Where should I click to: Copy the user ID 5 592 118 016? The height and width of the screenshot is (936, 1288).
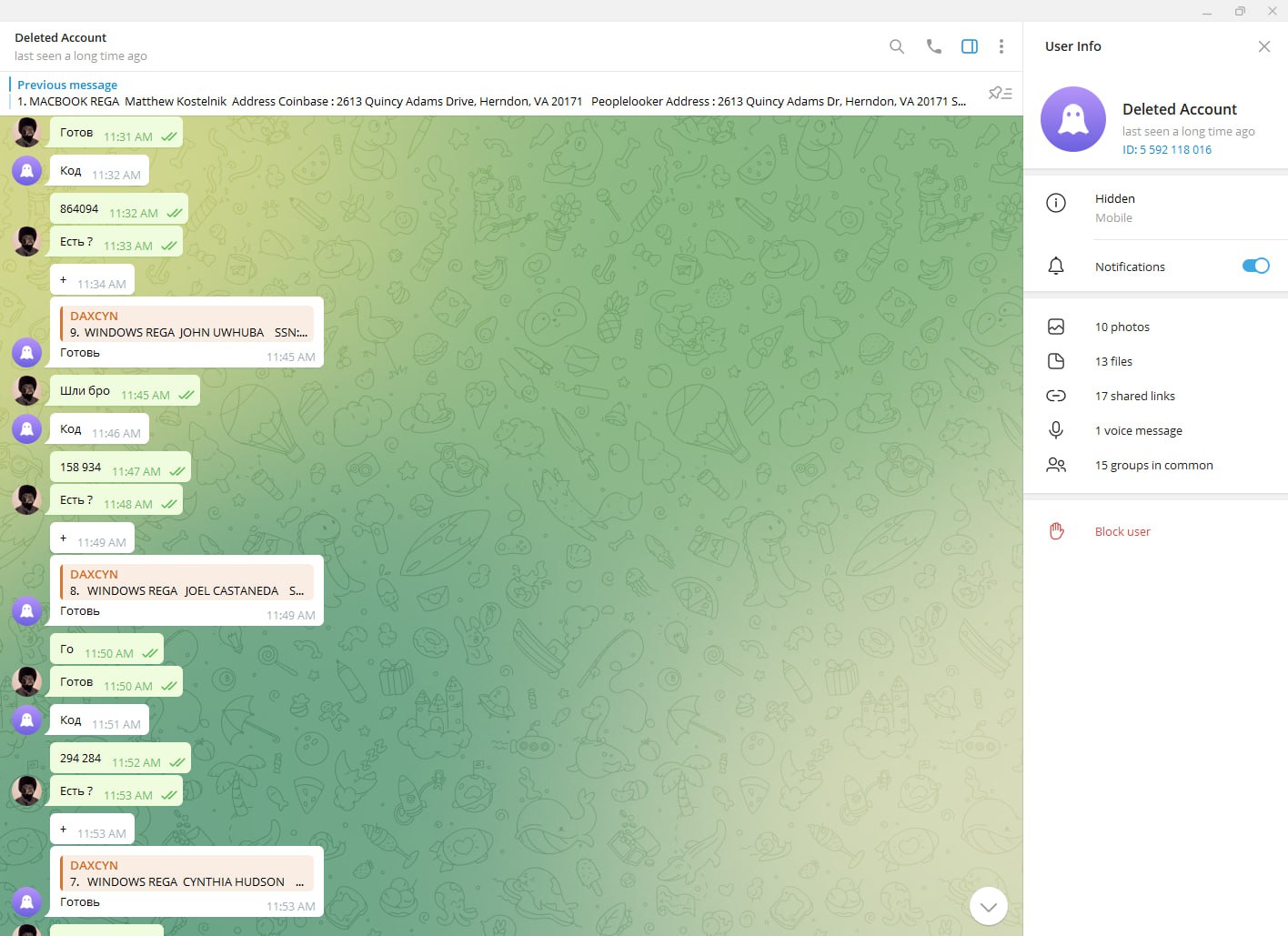(1167, 150)
